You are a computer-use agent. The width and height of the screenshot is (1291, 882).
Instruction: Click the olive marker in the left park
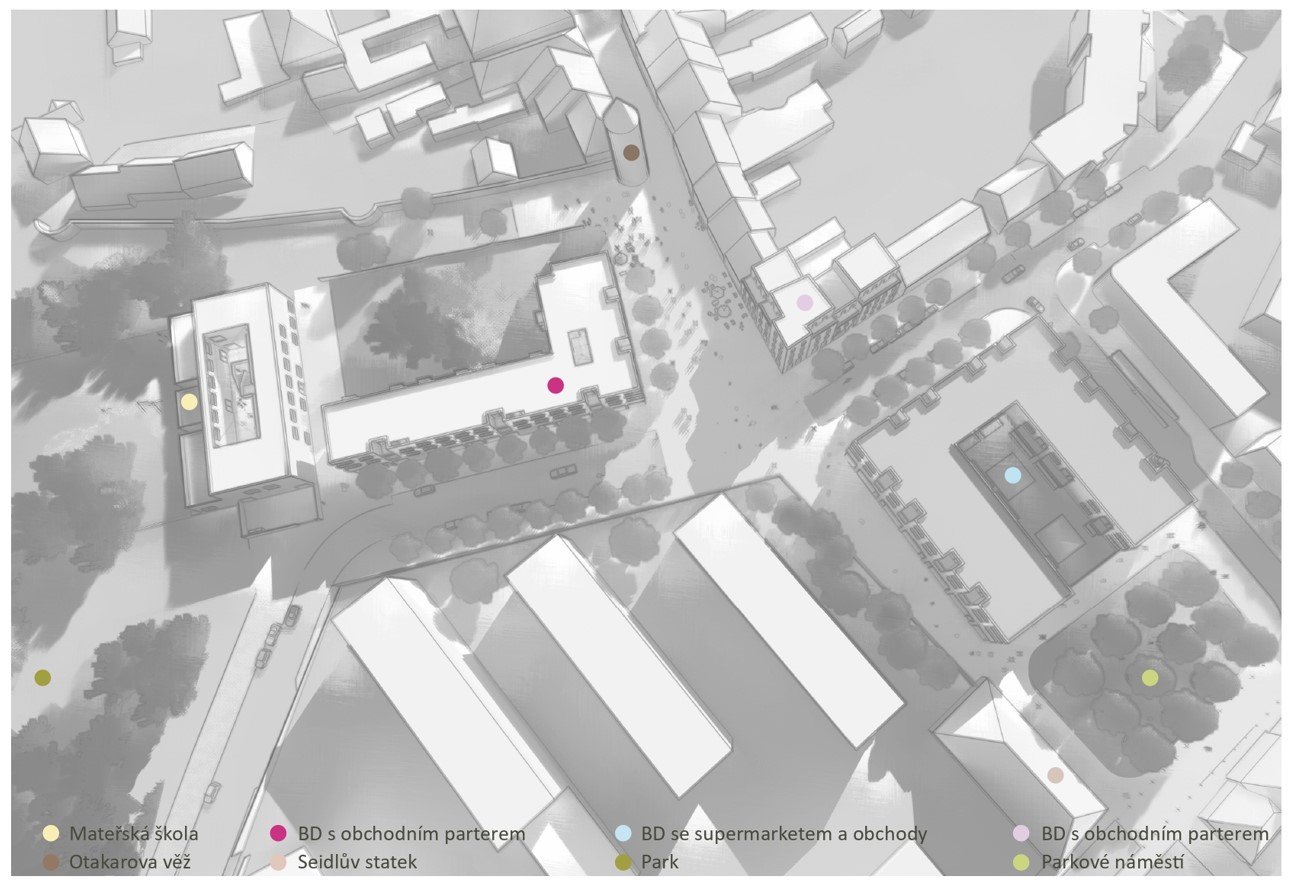coord(42,678)
